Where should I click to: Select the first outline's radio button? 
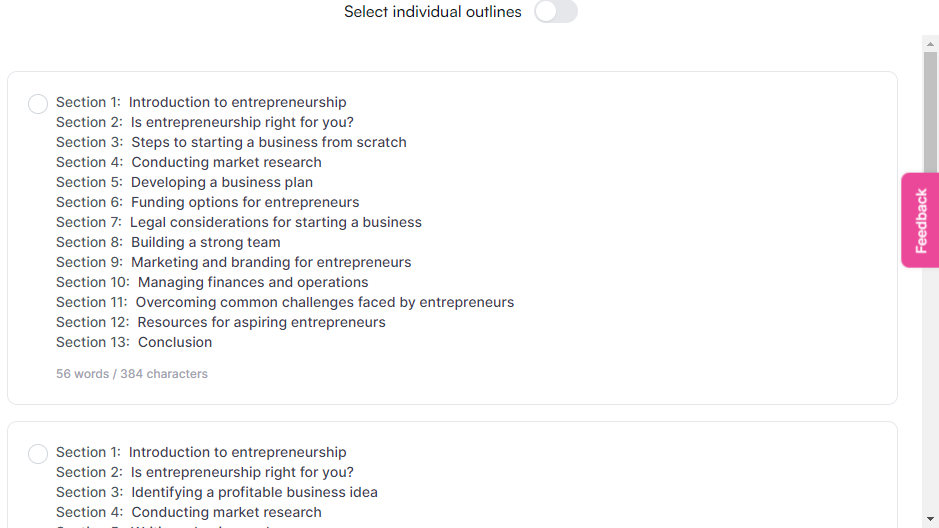(x=38, y=104)
